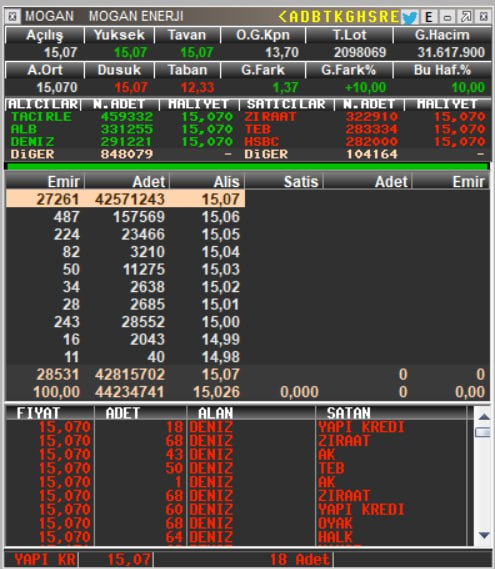Click the Dusuk header cell
495x569 pixels.
119,70
